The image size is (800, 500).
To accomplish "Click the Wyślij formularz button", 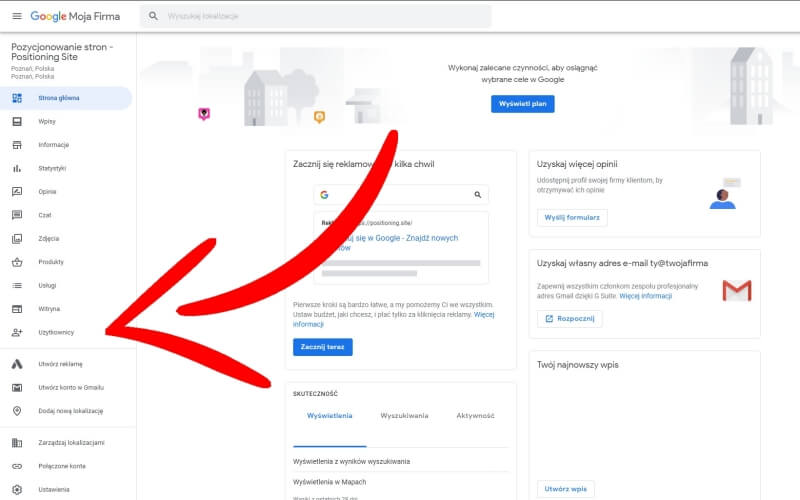I will click(x=572, y=218).
